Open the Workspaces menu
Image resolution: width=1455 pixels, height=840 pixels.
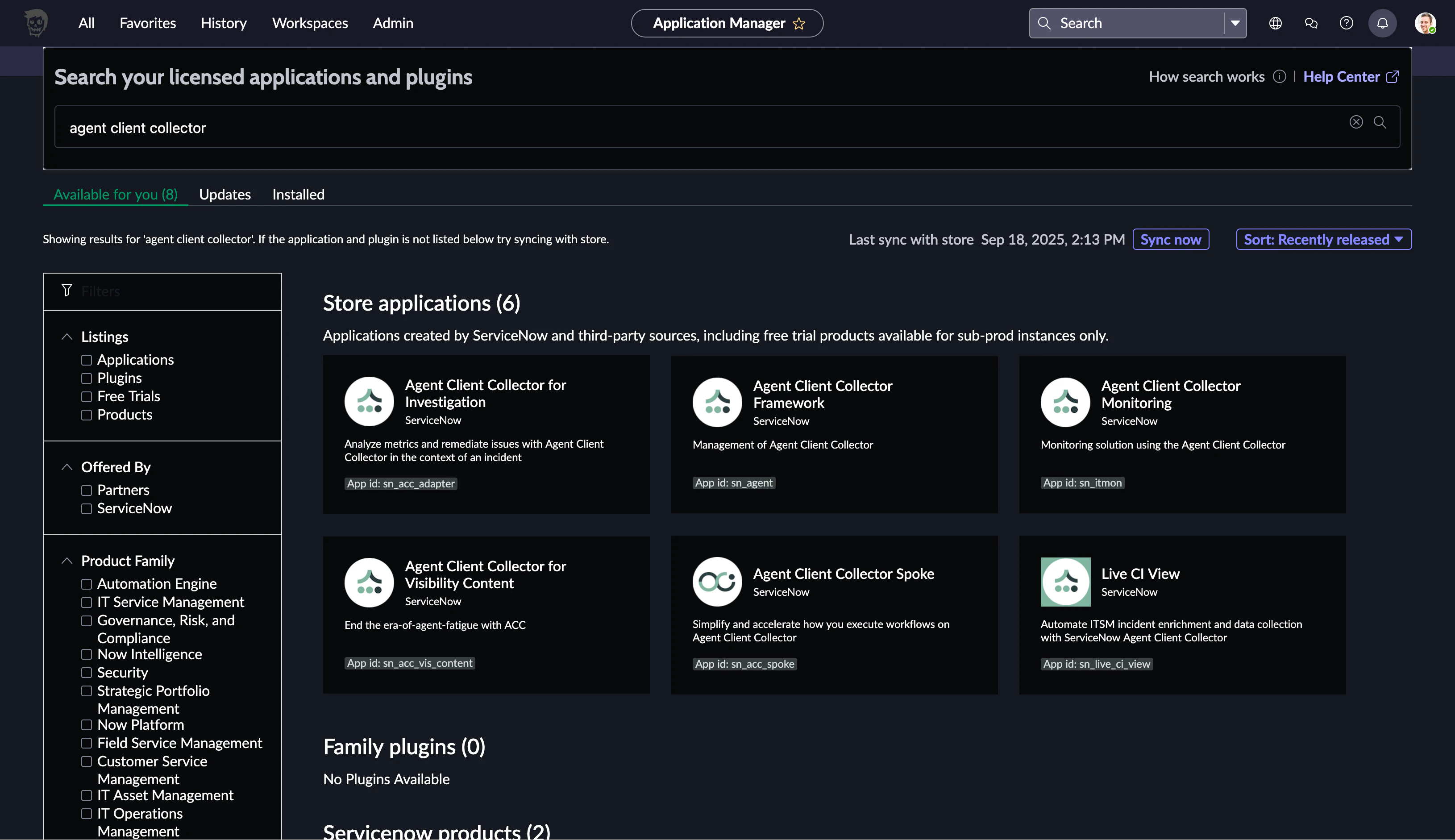pos(310,23)
